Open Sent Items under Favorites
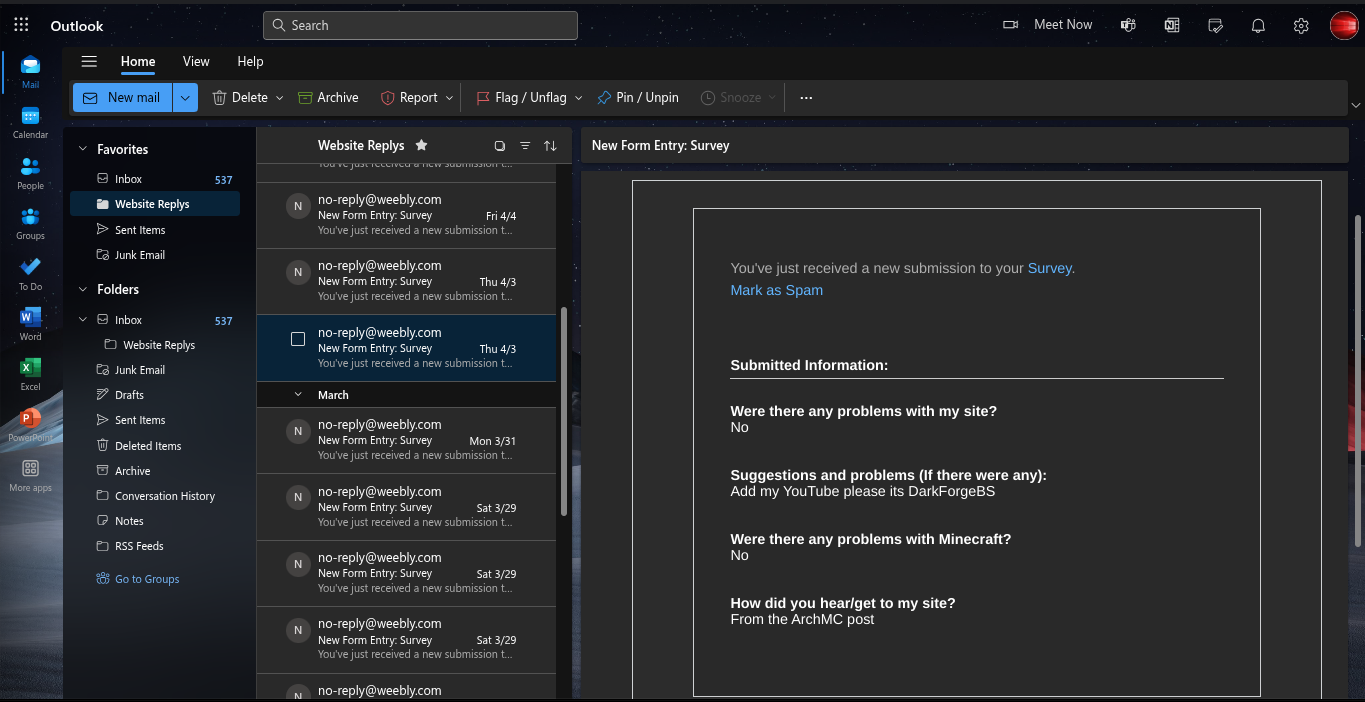 click(155, 230)
